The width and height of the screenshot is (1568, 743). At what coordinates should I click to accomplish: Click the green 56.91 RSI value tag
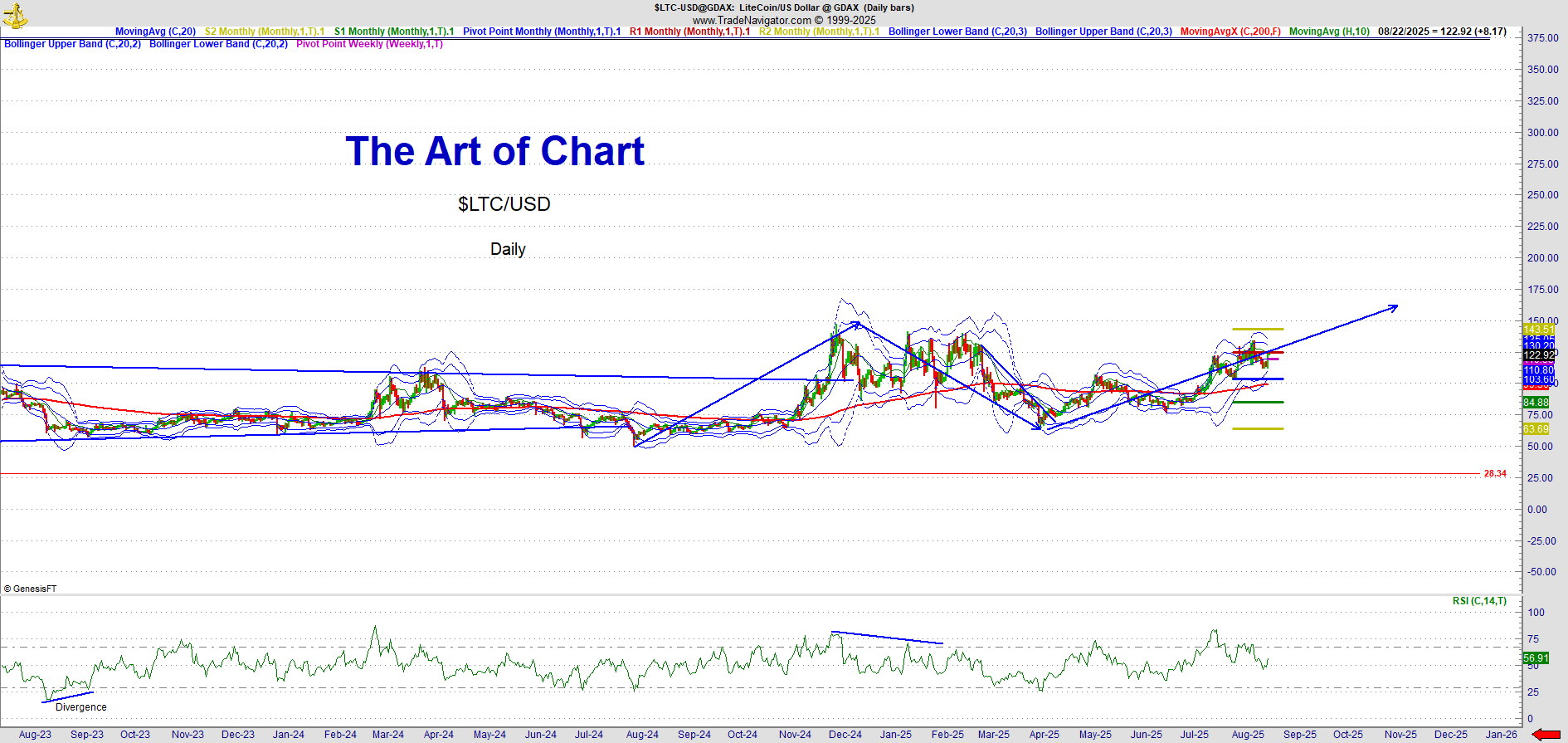click(x=1536, y=658)
